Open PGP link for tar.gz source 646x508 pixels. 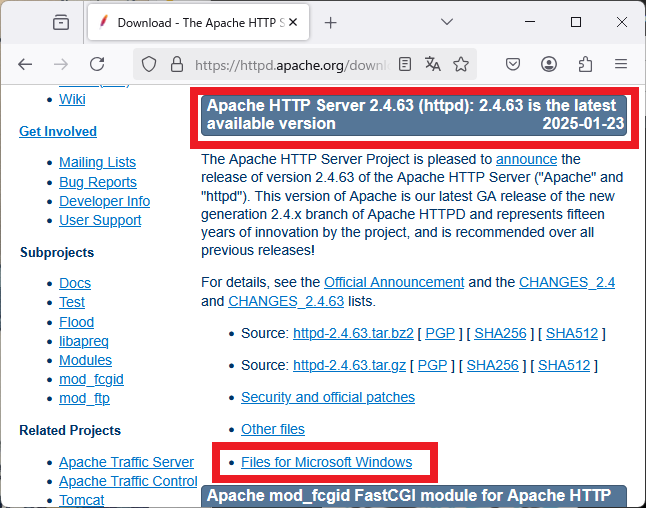click(432, 365)
